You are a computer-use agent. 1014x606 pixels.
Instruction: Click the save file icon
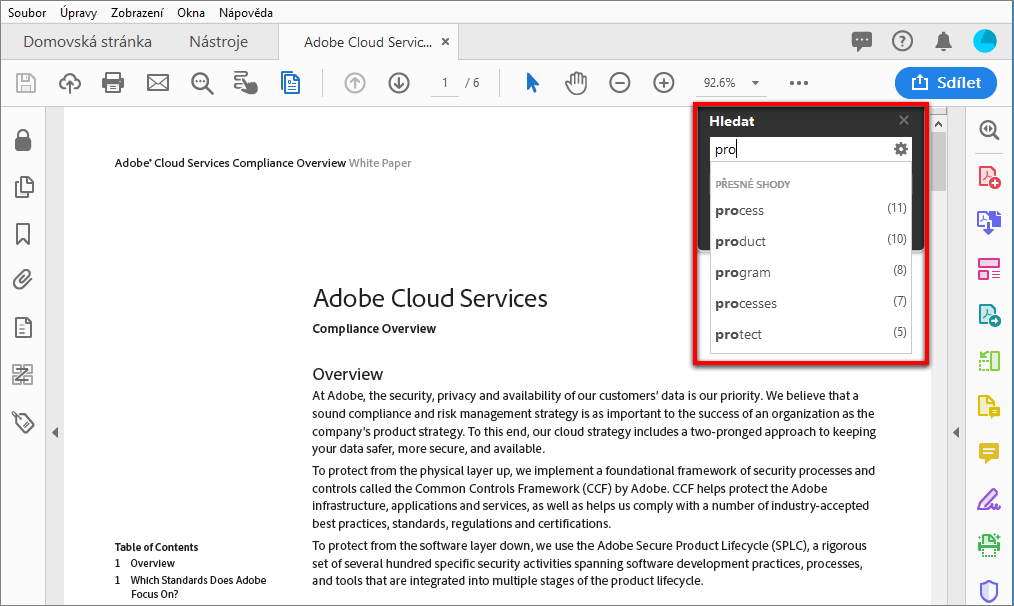click(x=26, y=83)
